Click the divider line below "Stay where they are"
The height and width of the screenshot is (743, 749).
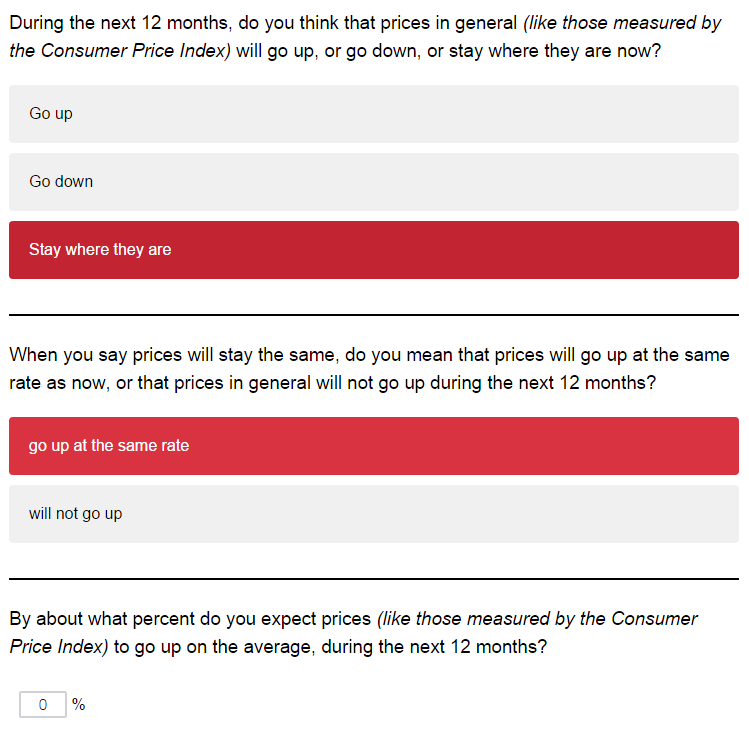tap(374, 315)
